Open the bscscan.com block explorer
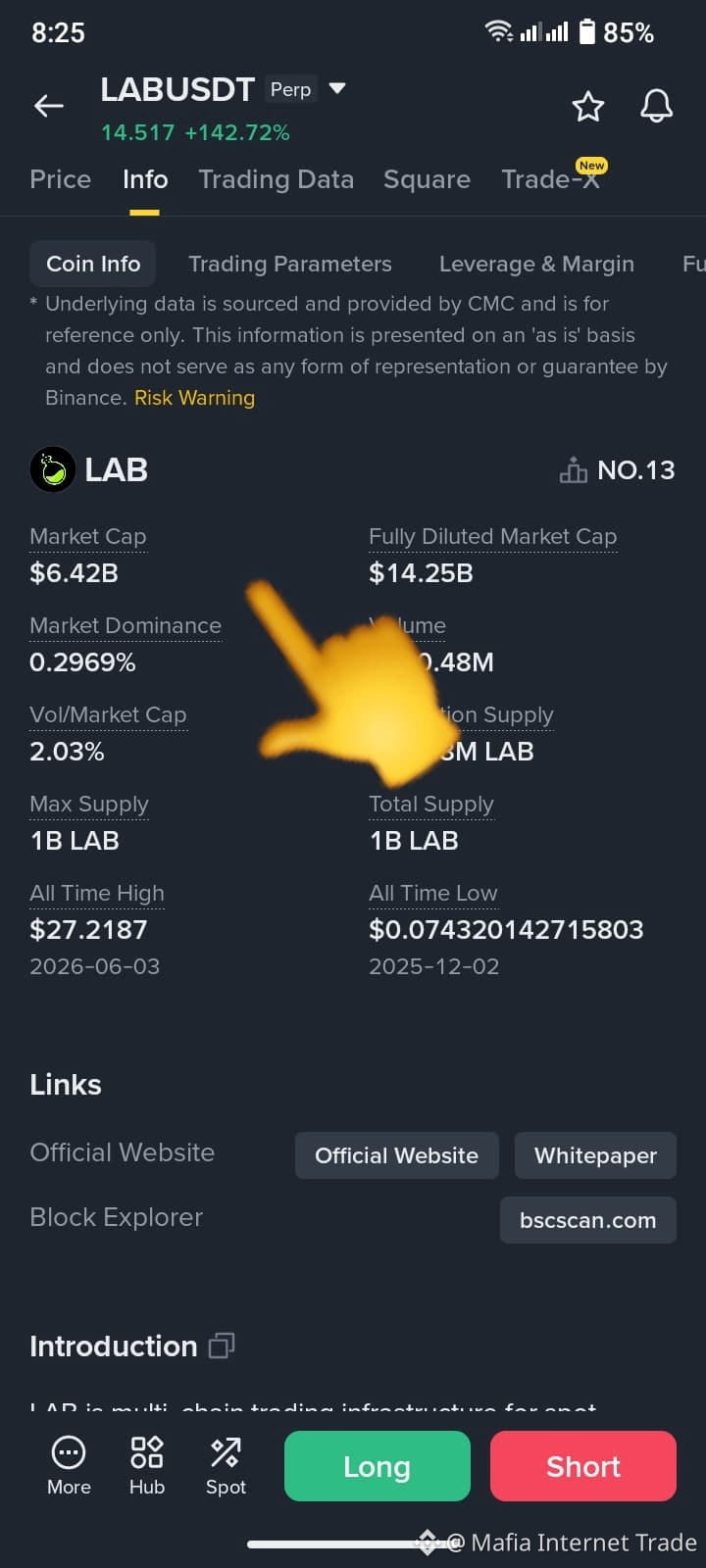This screenshot has height=1568, width=706. click(x=588, y=1220)
